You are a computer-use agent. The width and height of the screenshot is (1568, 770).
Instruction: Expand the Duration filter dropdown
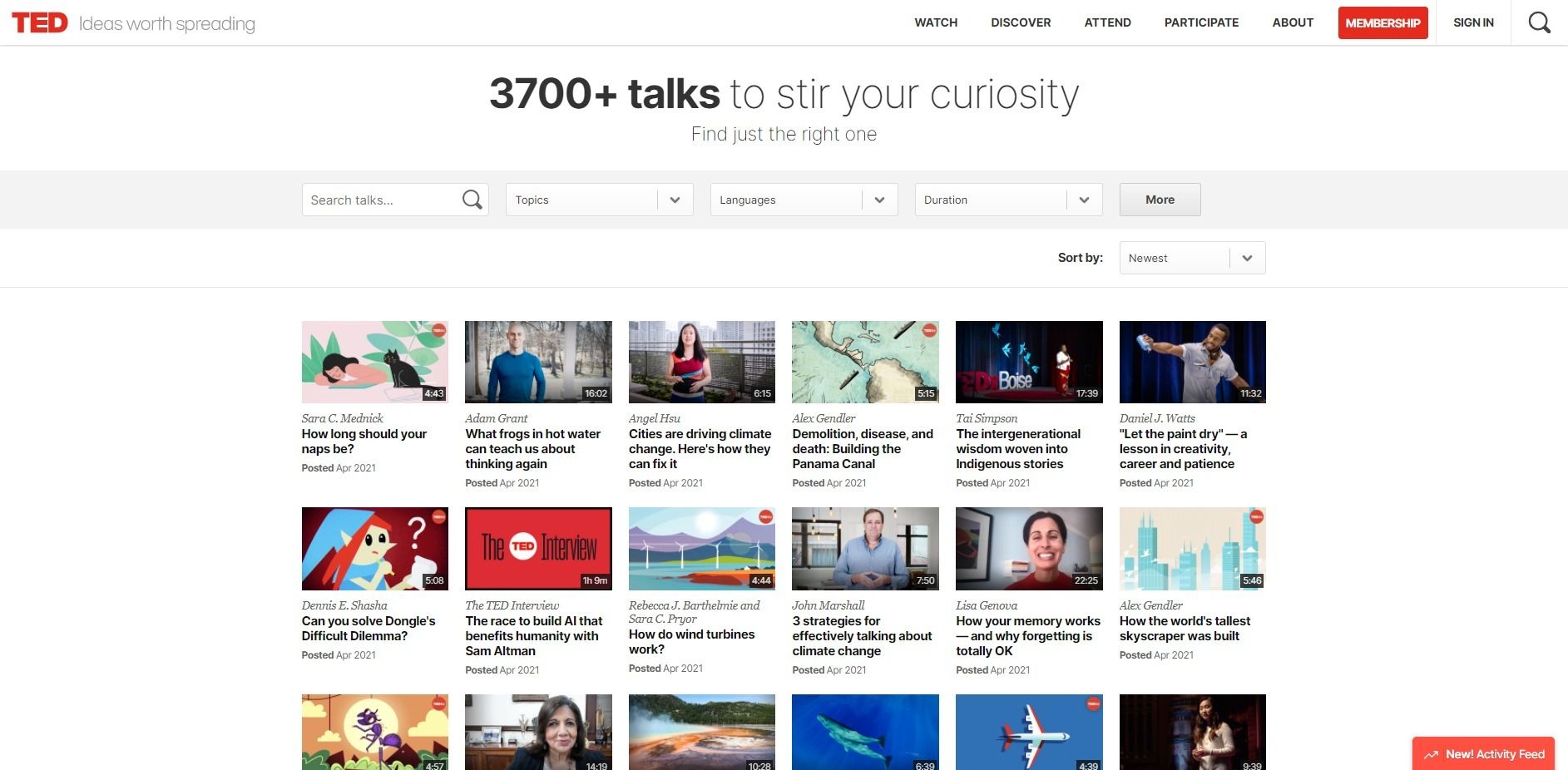pos(1008,200)
